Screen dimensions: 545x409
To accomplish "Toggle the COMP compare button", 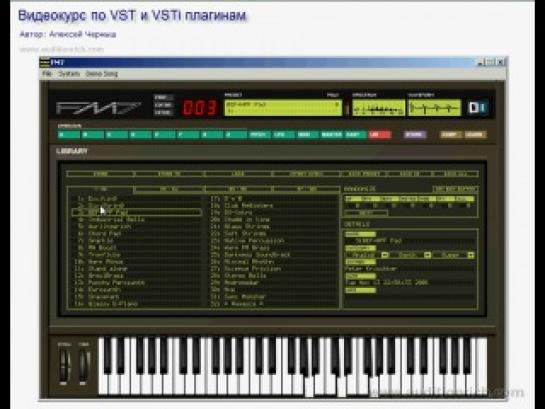I will (451, 135).
